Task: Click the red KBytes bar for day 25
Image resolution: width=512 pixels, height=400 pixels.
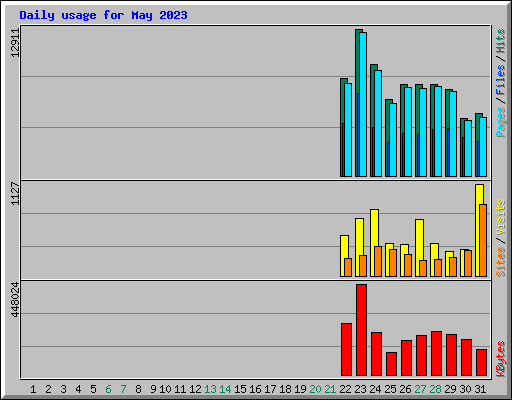Action: [x=391, y=364]
